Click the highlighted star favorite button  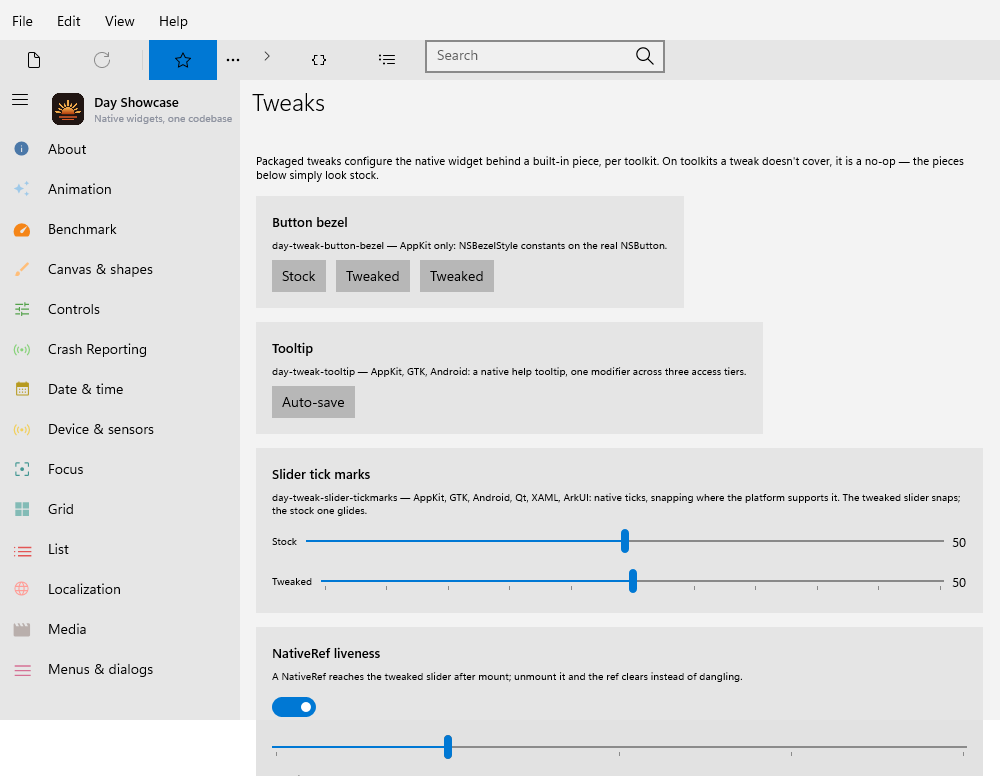183,60
